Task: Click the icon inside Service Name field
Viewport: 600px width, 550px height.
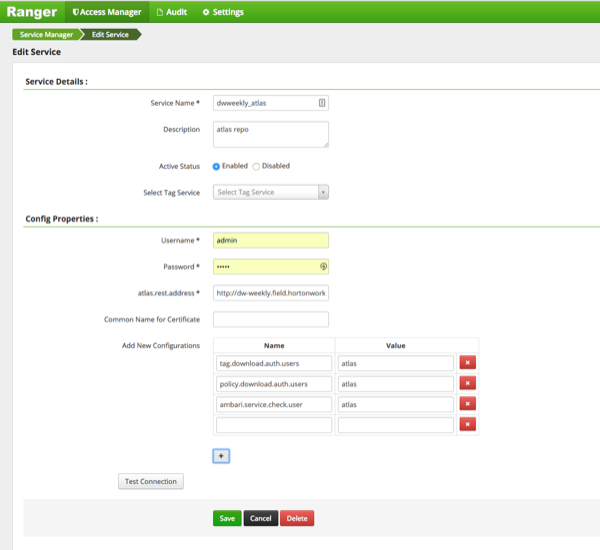Action: tap(322, 102)
